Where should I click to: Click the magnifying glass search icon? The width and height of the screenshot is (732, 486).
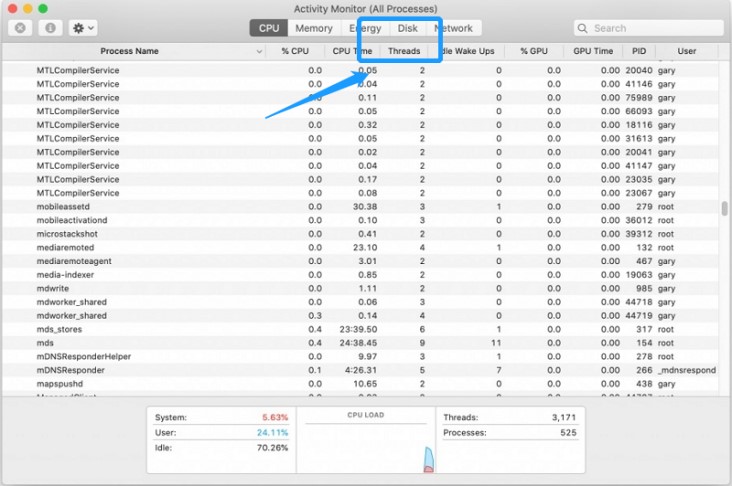(582, 28)
